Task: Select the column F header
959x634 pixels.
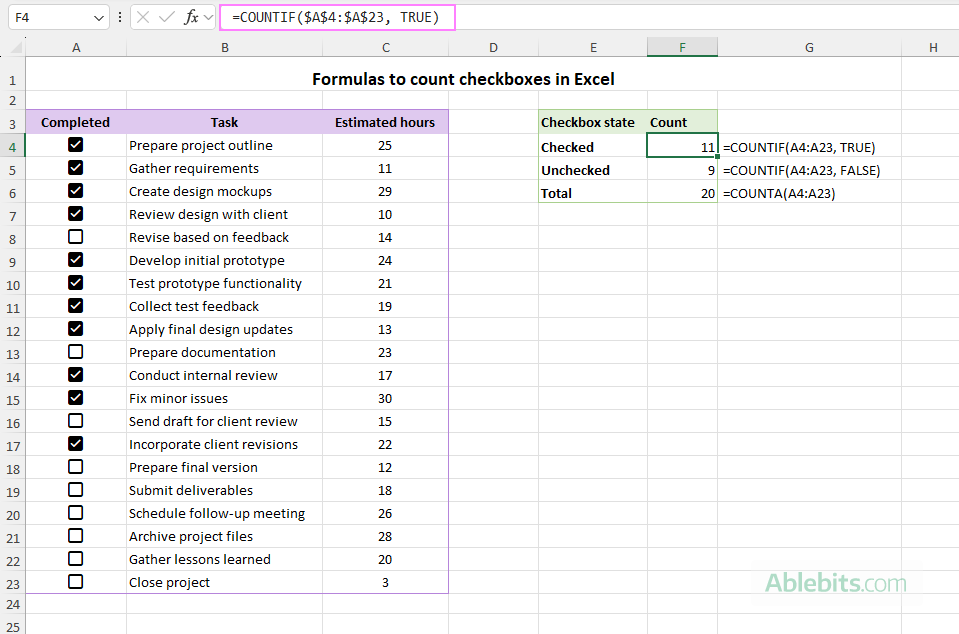Action: pyautogui.click(x=682, y=46)
